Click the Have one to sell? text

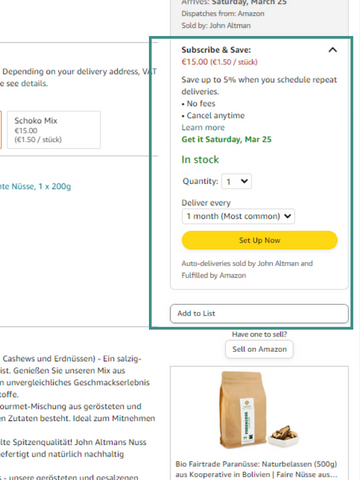coord(259,334)
